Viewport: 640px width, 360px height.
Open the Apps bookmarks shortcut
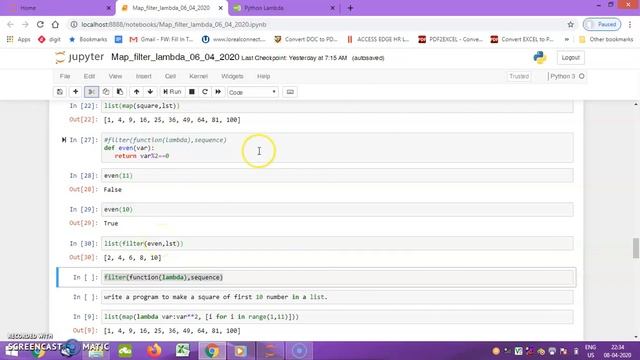[18, 39]
